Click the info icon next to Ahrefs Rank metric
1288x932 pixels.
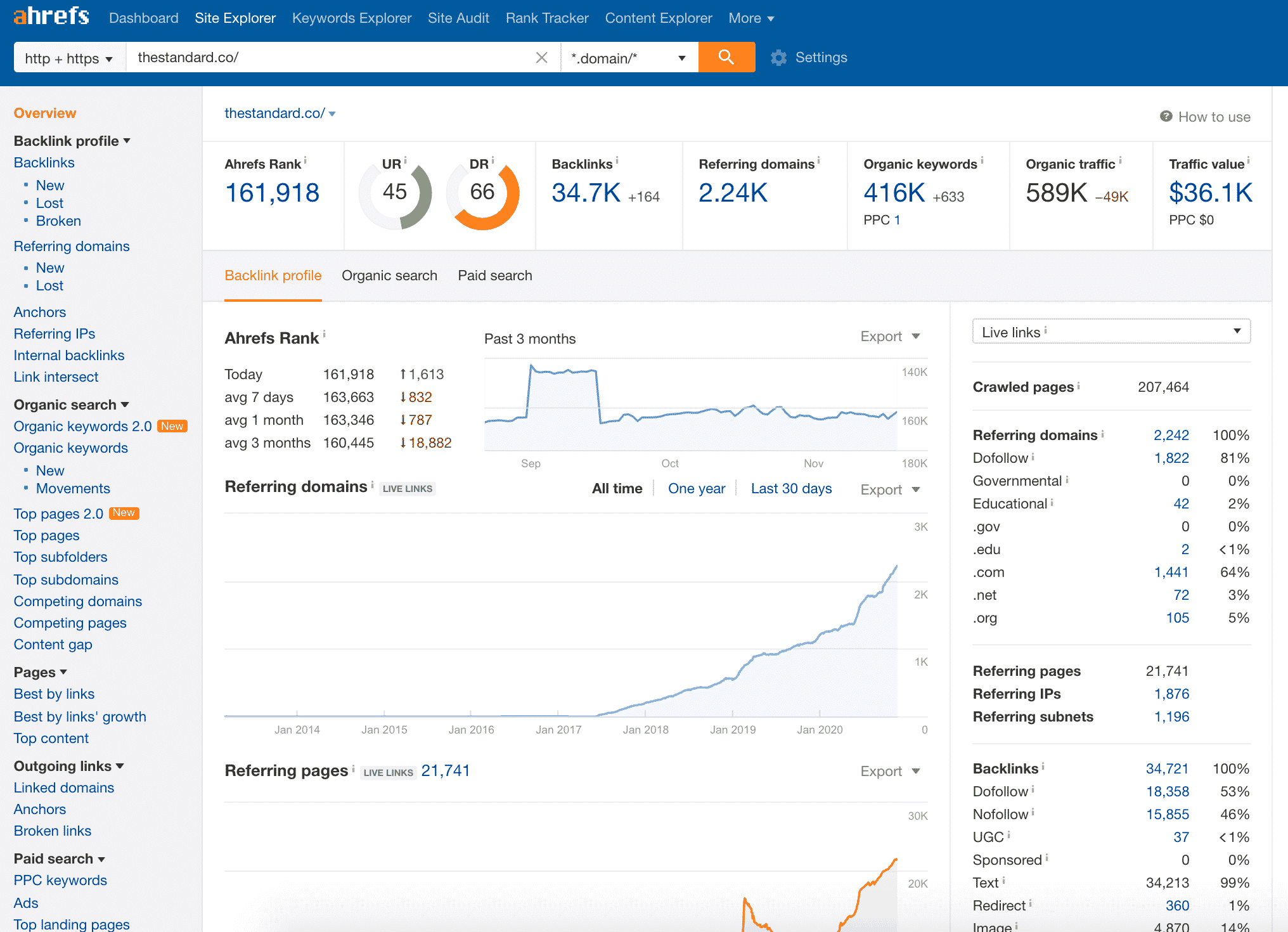pos(306,161)
